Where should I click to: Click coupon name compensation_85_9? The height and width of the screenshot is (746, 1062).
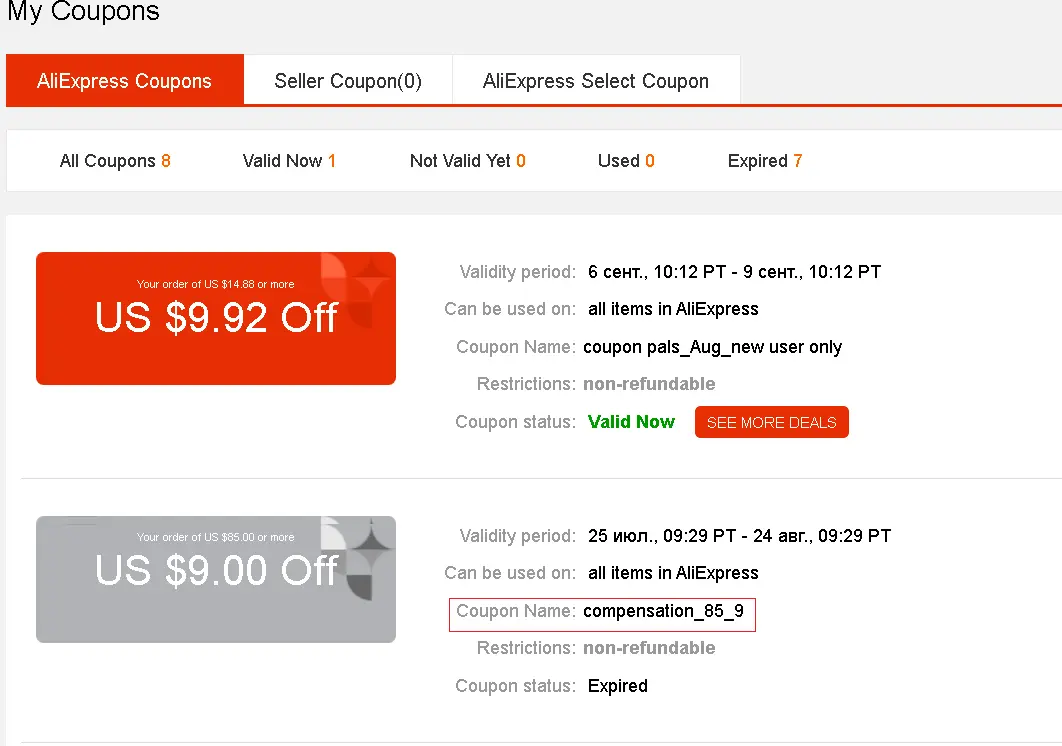(x=663, y=611)
